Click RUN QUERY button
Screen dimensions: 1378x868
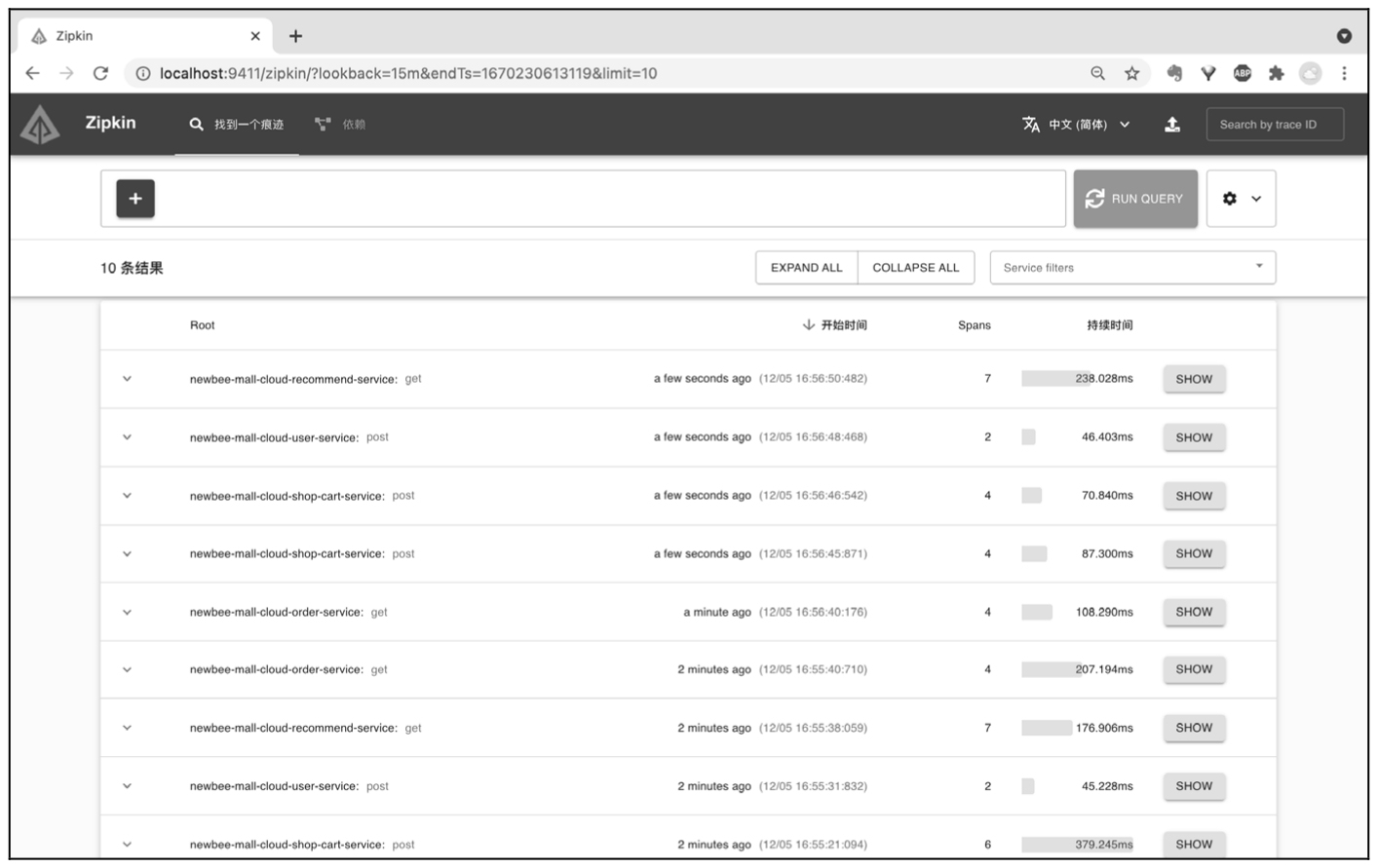[x=1135, y=199]
